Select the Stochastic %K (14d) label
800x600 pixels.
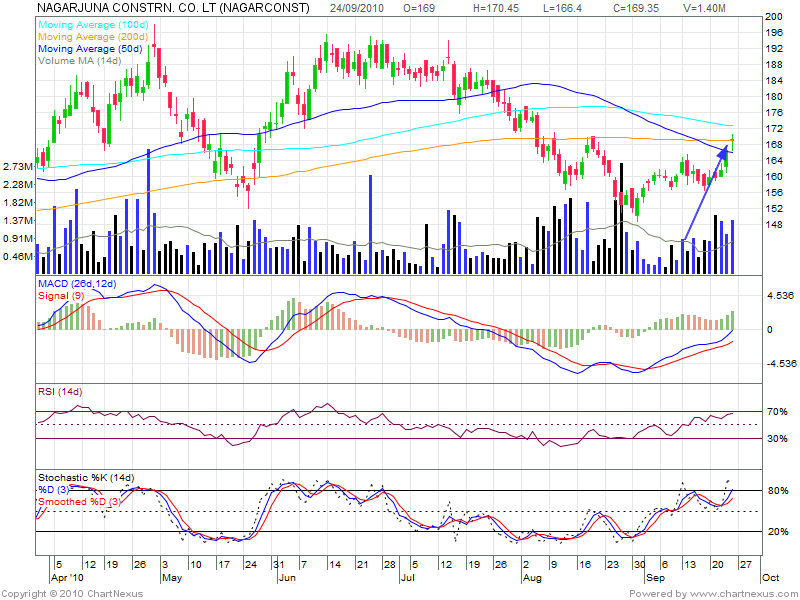(x=85, y=478)
